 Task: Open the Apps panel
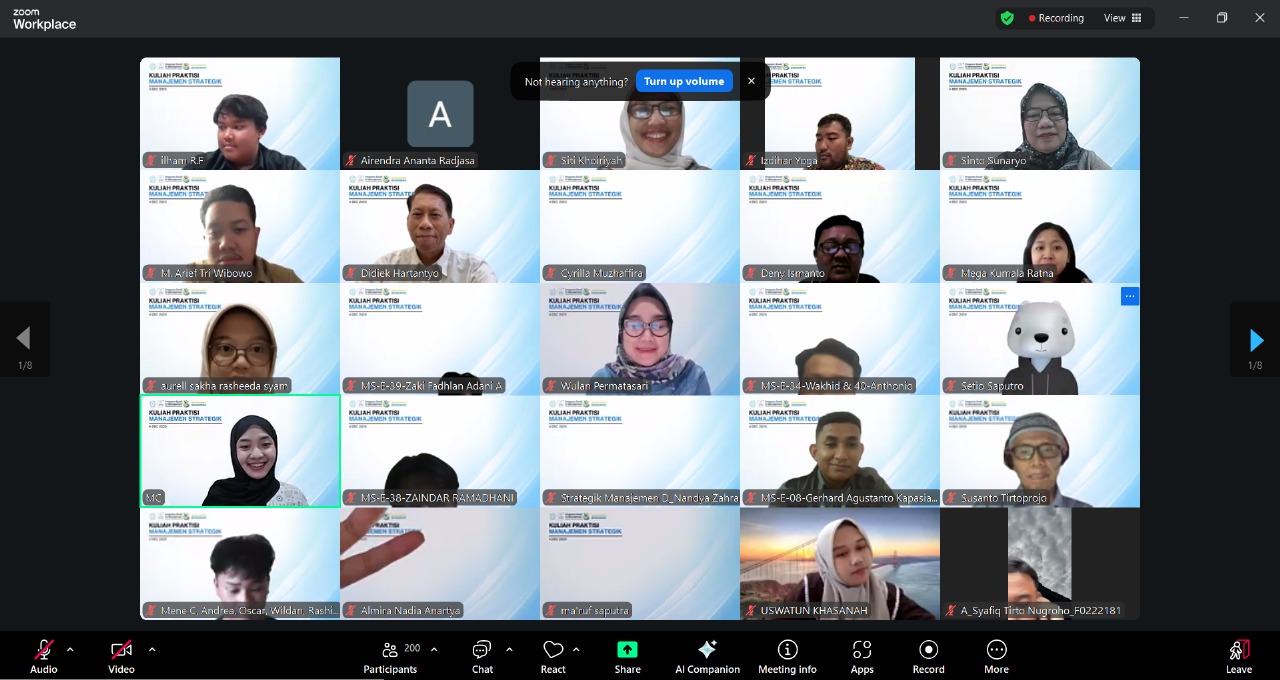click(x=862, y=656)
